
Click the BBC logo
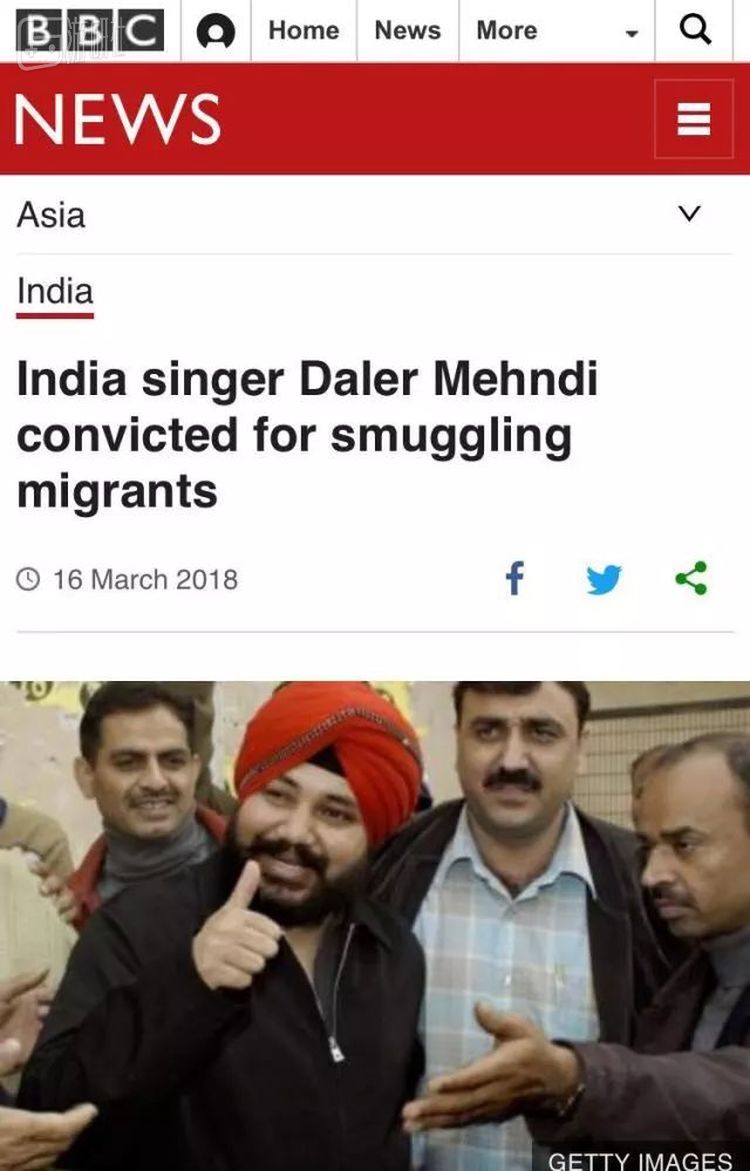pyautogui.click(x=90, y=31)
